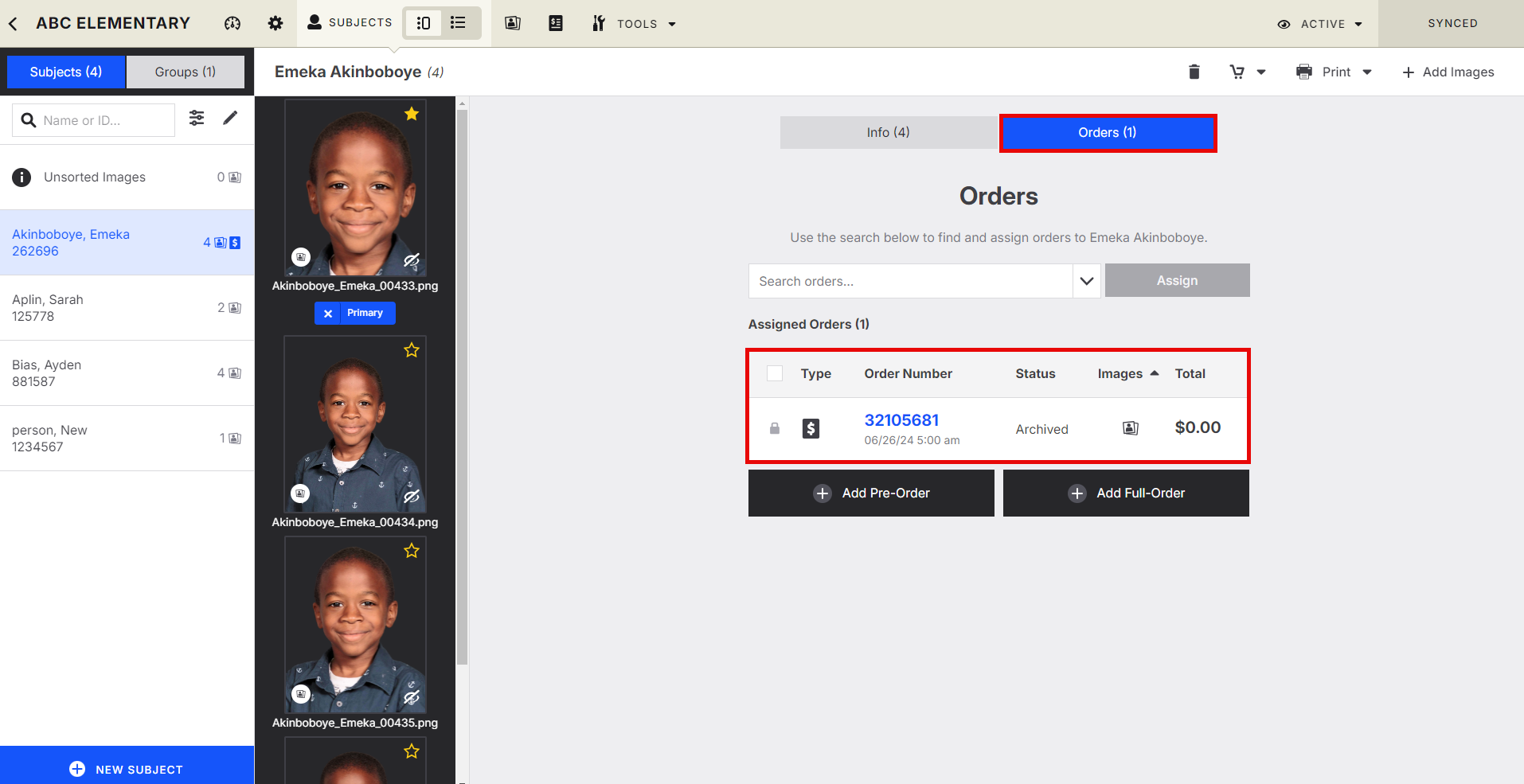Click Add Full-Order
Screen dimensions: 1524x784
tap(1126, 493)
